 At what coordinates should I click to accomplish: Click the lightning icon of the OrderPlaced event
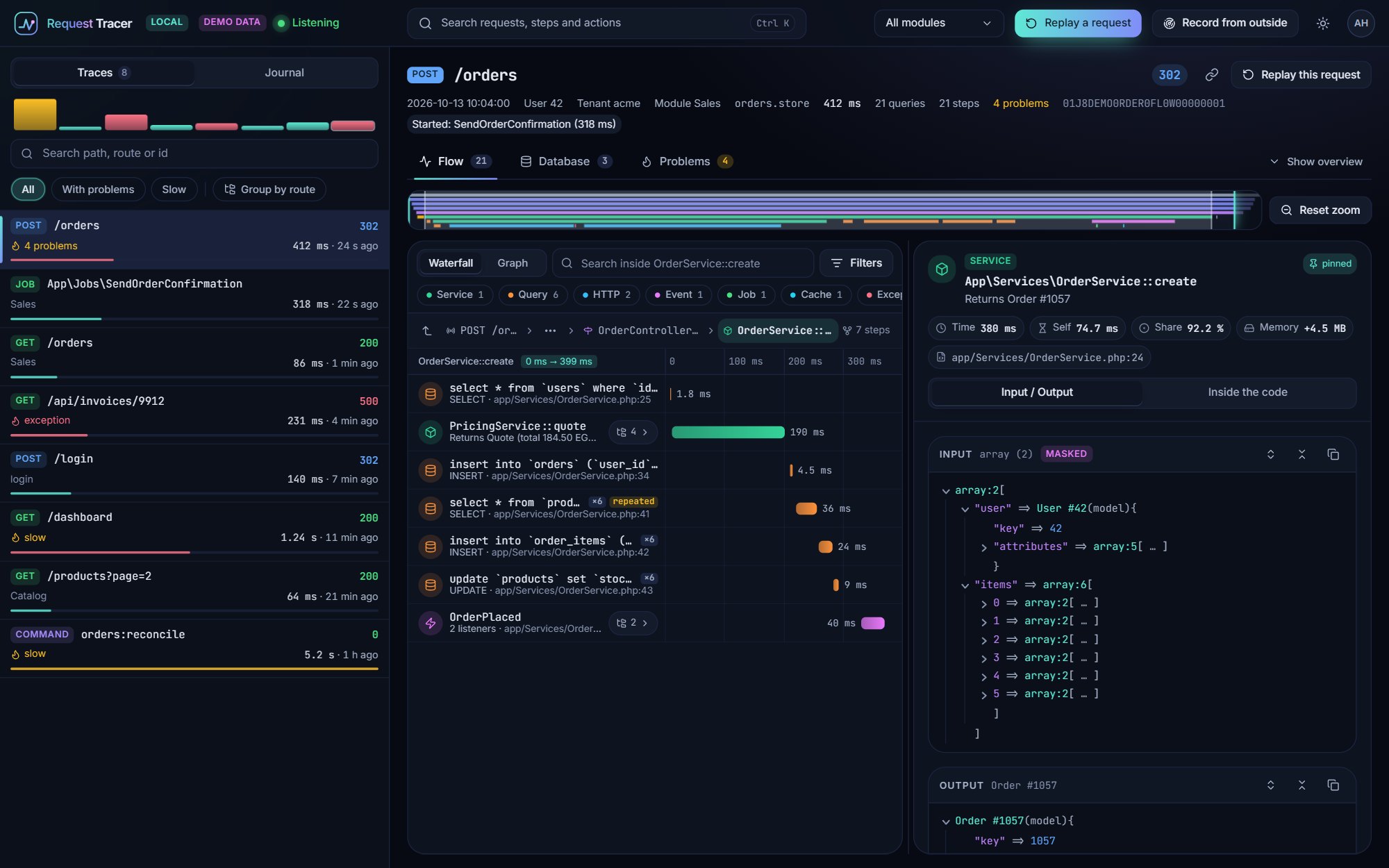point(431,623)
